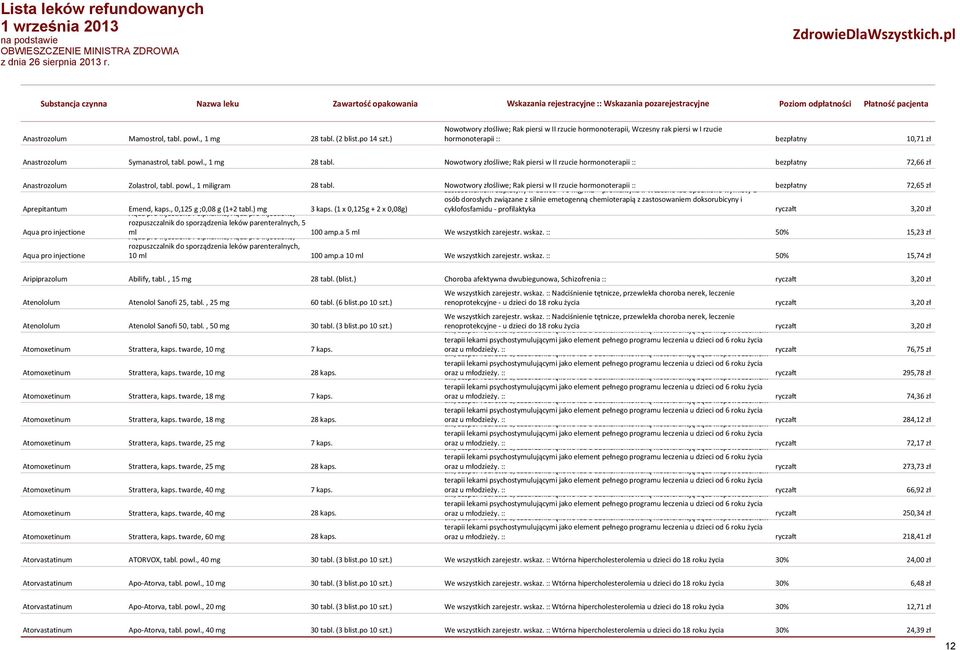Click the 'Wskazania rejestracyjne :: Wskazania pozarejestracyjne' header

coord(607,103)
